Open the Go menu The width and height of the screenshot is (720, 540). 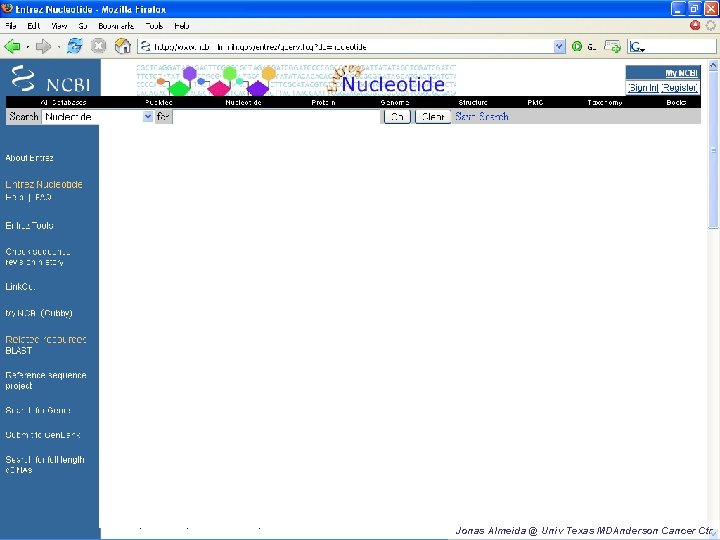83,26
